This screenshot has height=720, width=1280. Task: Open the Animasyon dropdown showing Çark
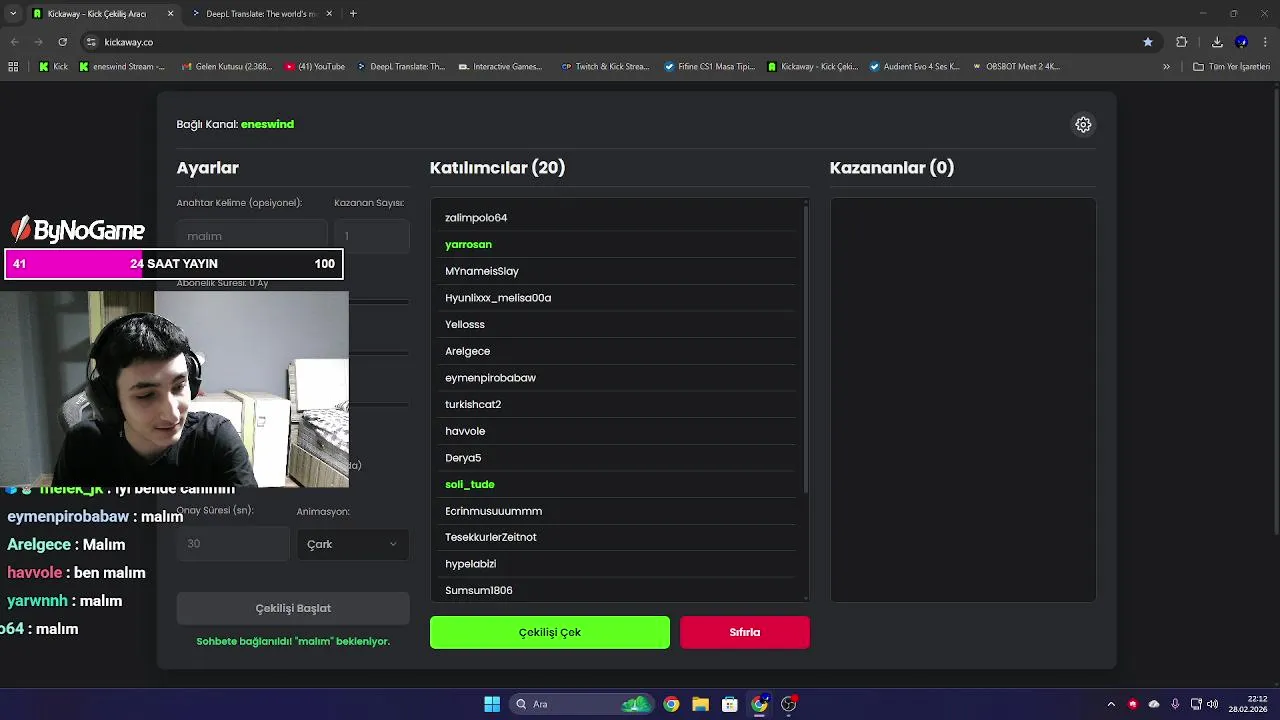(352, 544)
